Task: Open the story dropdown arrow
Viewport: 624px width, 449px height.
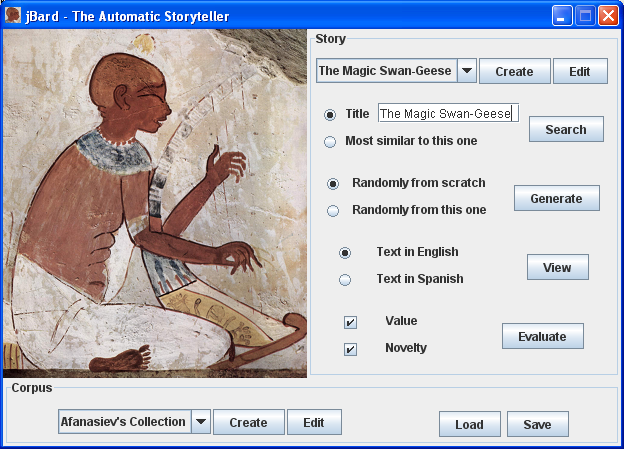Action: pos(467,71)
